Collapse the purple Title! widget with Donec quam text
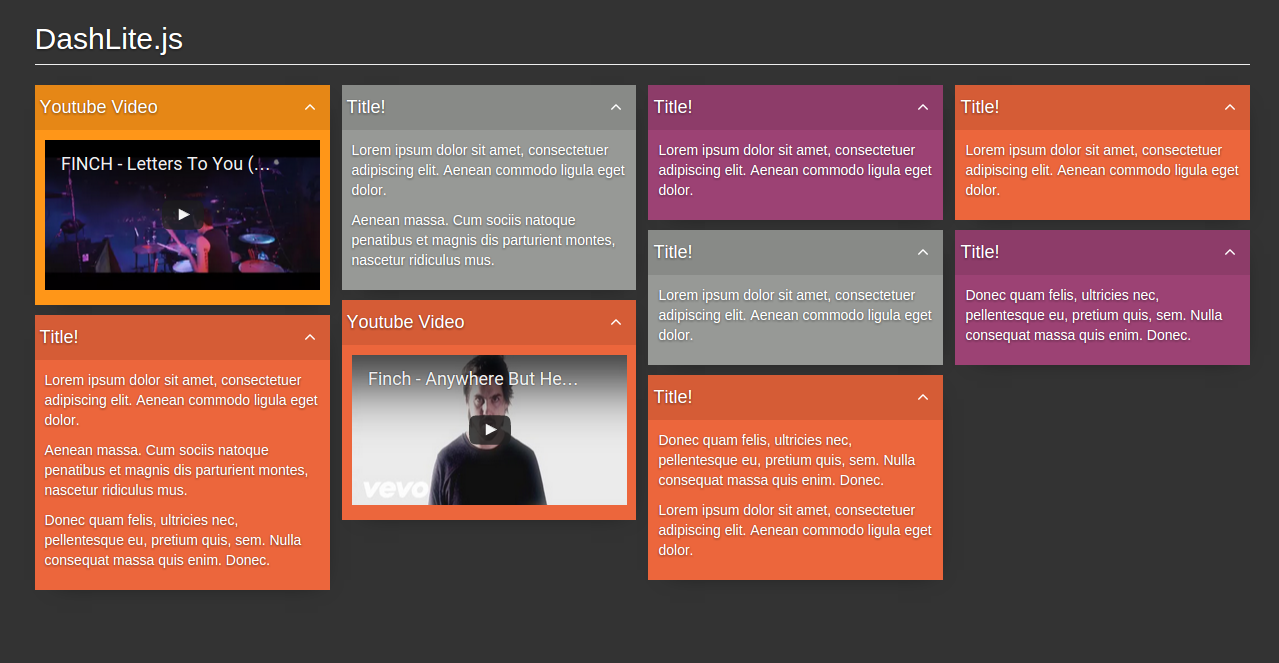Viewport: 1279px width, 663px height. pos(1230,252)
